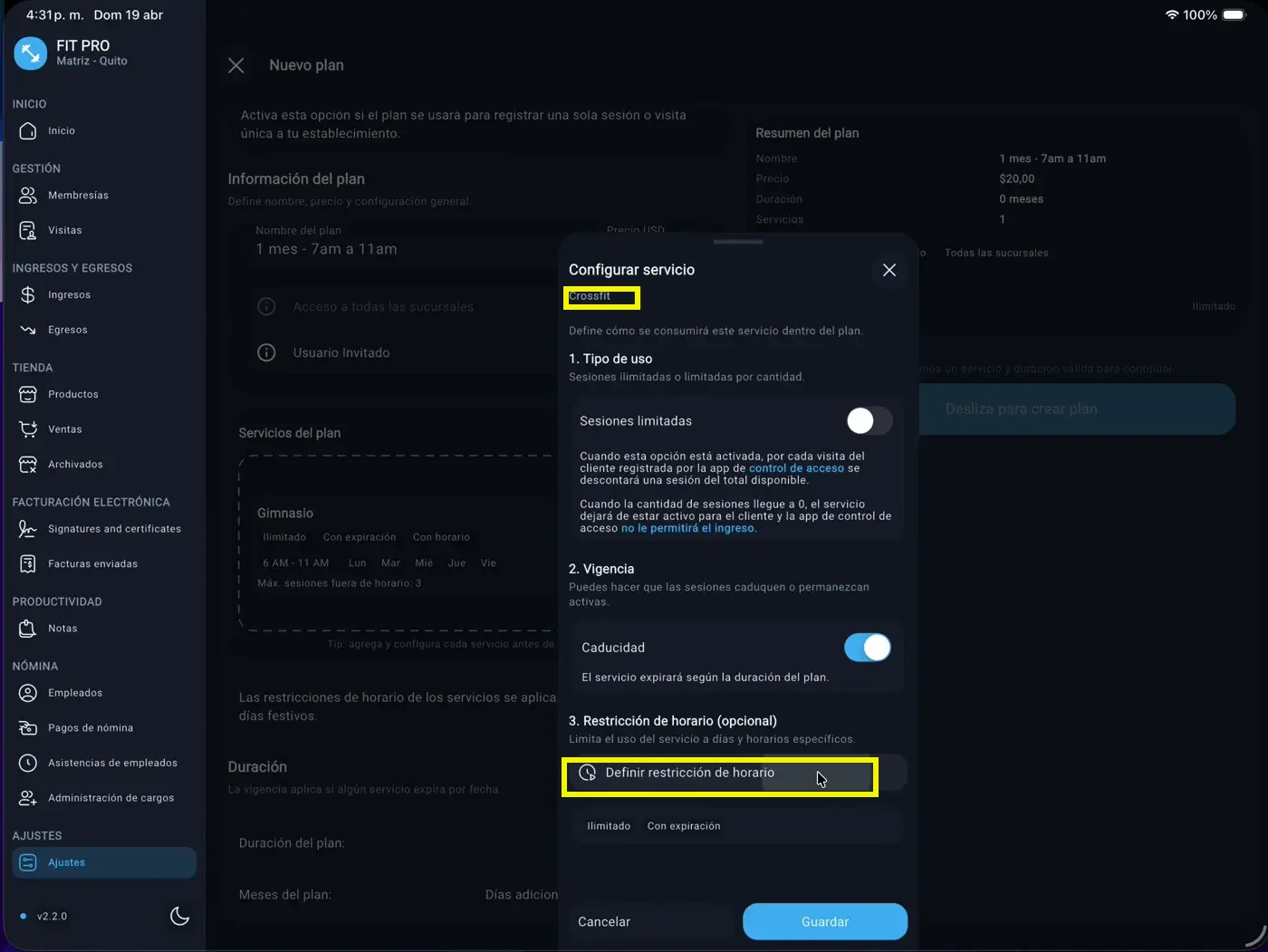Screen dimensions: 1268x952
Task: Click the Ingresos dollar icon
Action: pos(28,295)
